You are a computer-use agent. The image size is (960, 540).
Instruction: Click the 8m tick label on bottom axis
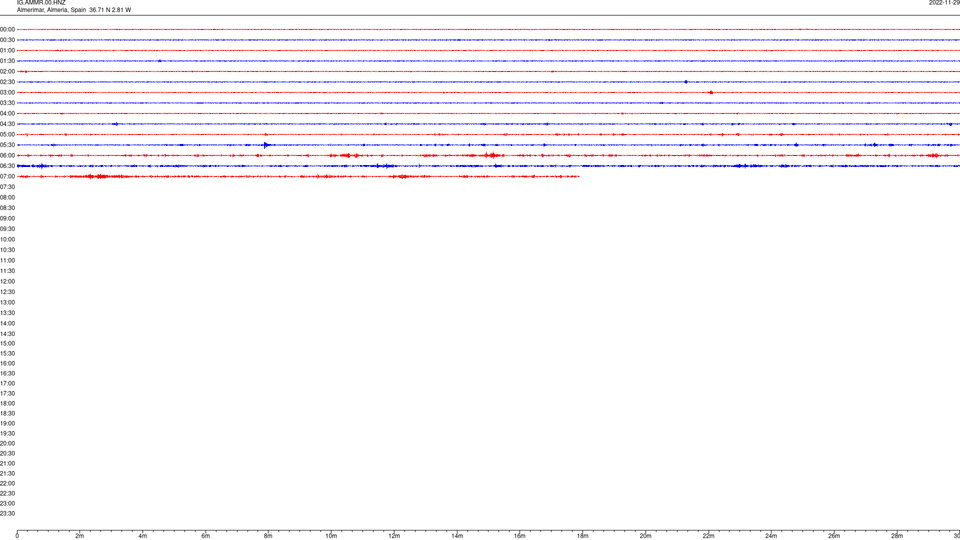click(x=268, y=536)
